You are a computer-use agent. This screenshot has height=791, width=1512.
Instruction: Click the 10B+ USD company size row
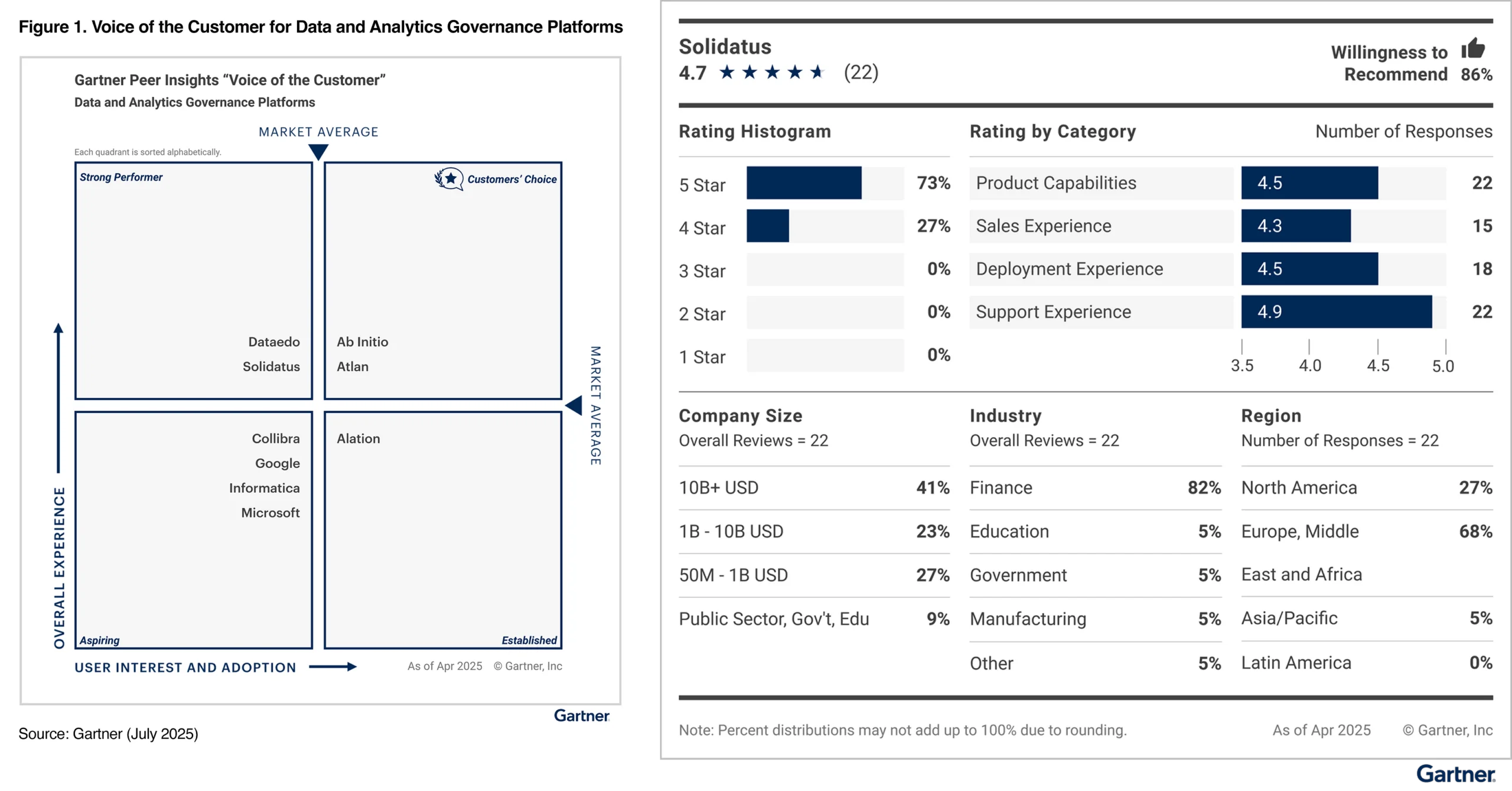813,488
